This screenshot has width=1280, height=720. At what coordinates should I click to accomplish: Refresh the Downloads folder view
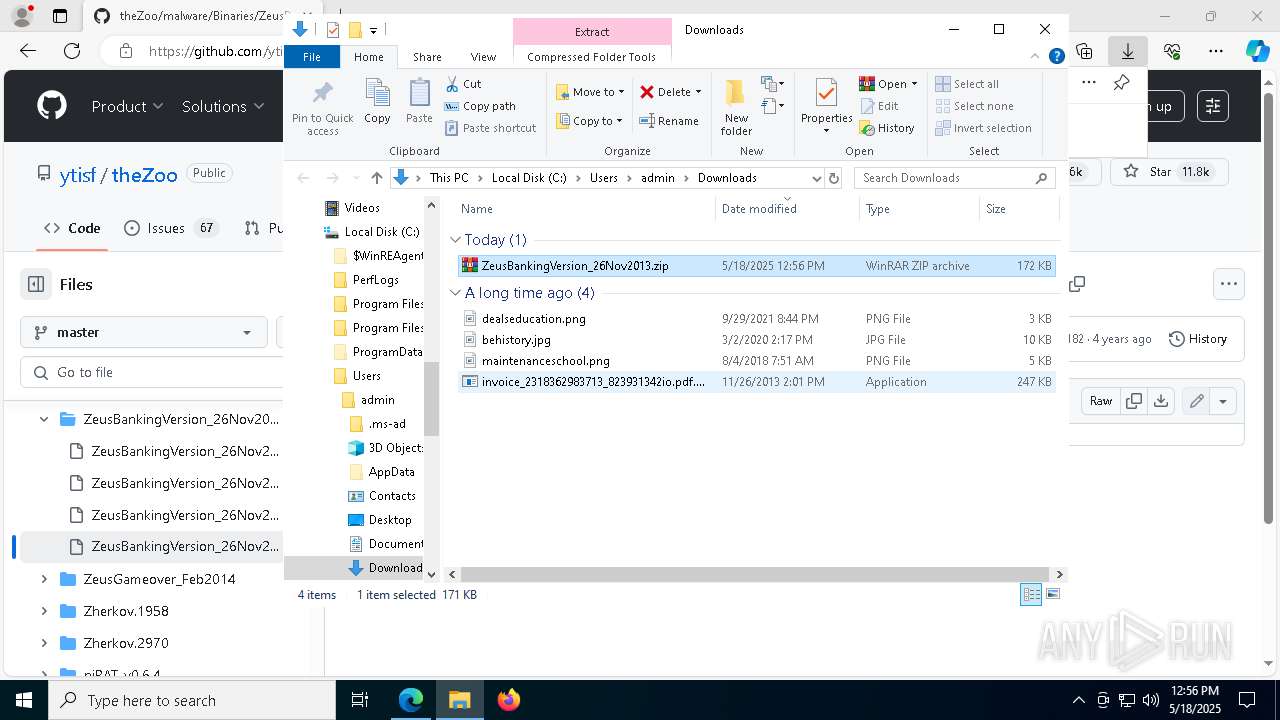834,178
